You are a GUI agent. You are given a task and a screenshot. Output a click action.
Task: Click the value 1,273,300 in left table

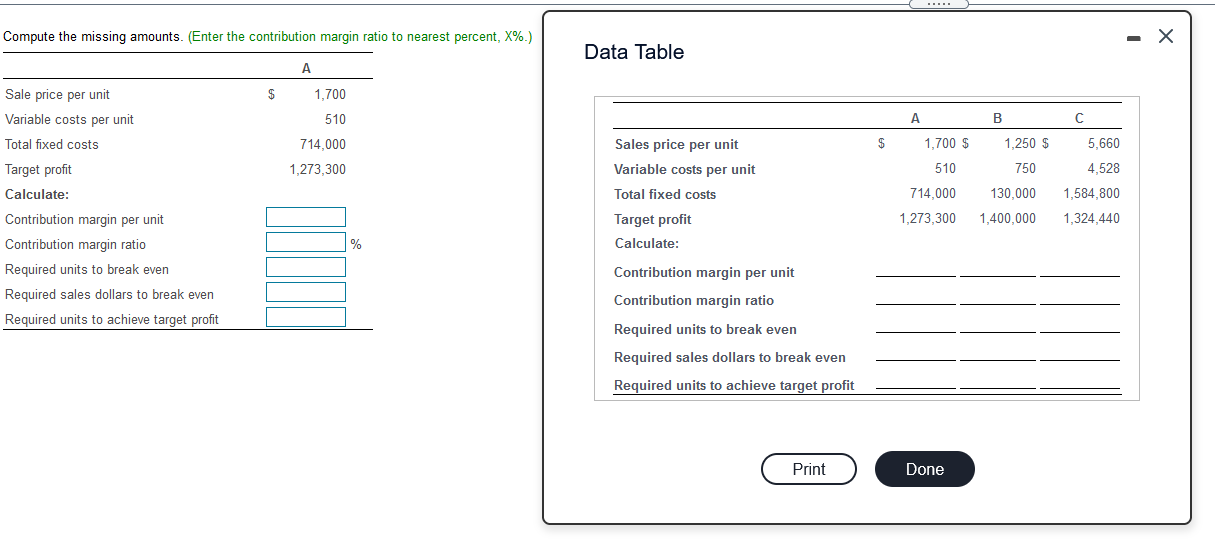pyautogui.click(x=317, y=170)
